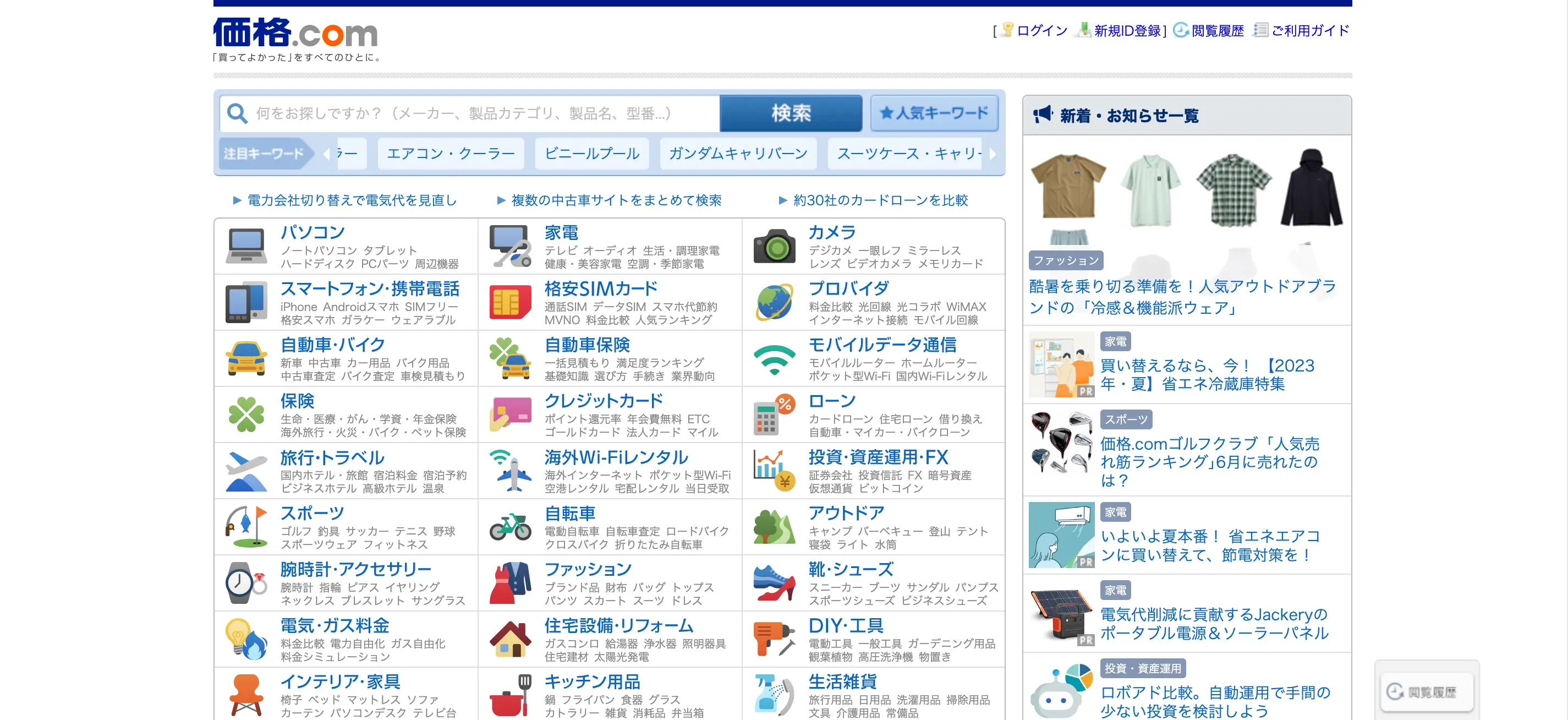The height and width of the screenshot is (720, 1568).
Task: Open the golf clubs ranking thumbnail
Action: (1062, 443)
